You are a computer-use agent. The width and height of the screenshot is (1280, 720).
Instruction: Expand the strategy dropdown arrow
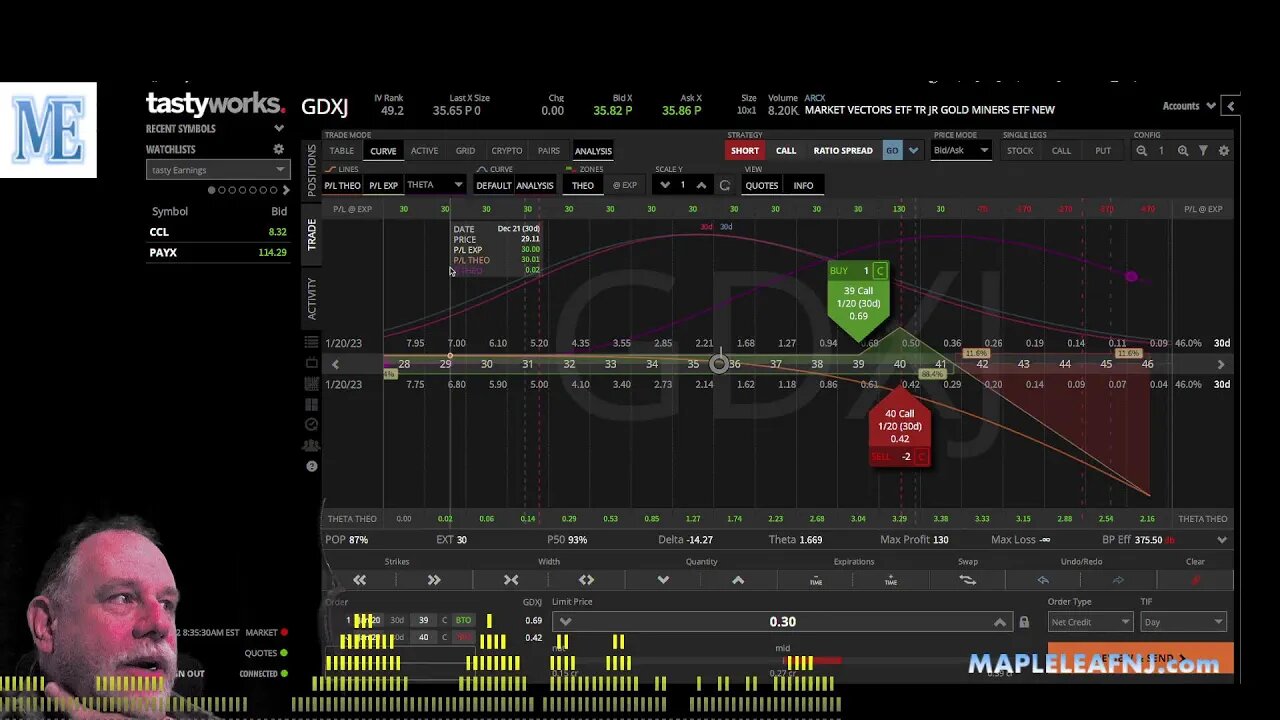(x=913, y=151)
